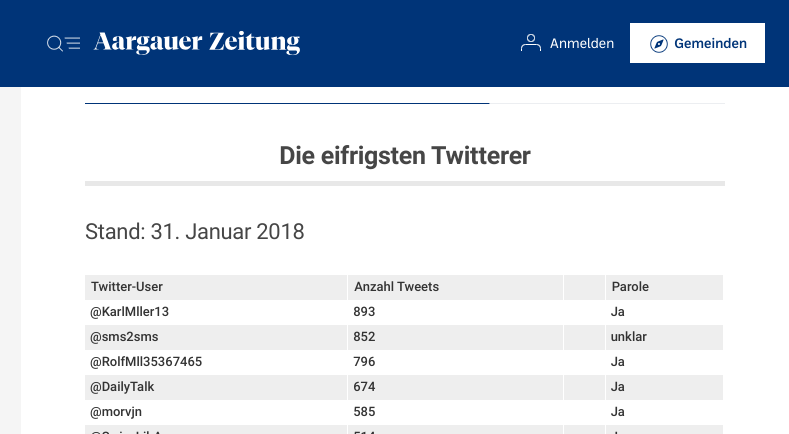Click the heading 'Die eifrigsten Twitterer'
789x434 pixels.
click(404, 156)
